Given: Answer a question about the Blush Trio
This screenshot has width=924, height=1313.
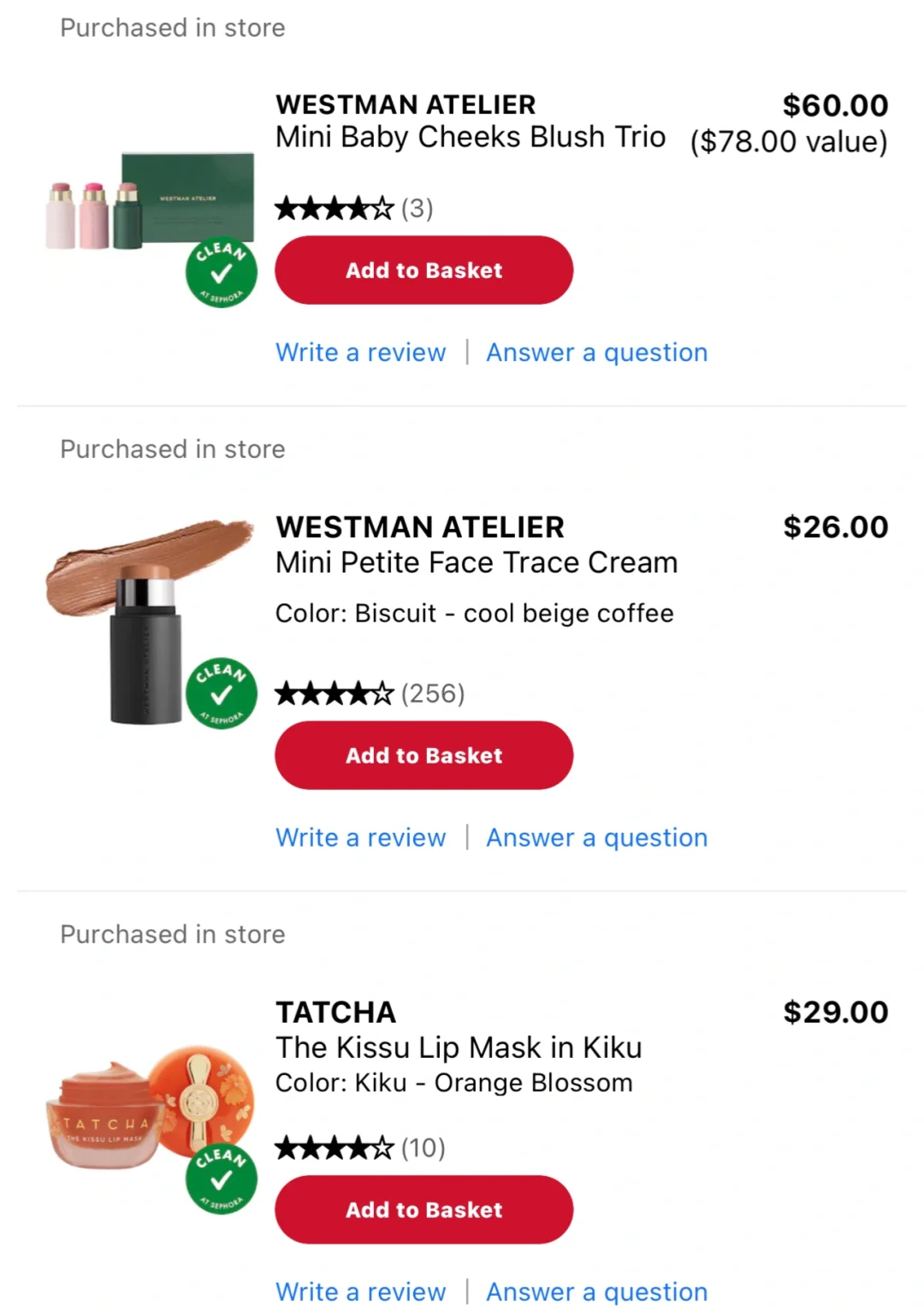Looking at the screenshot, I should click(x=596, y=353).
